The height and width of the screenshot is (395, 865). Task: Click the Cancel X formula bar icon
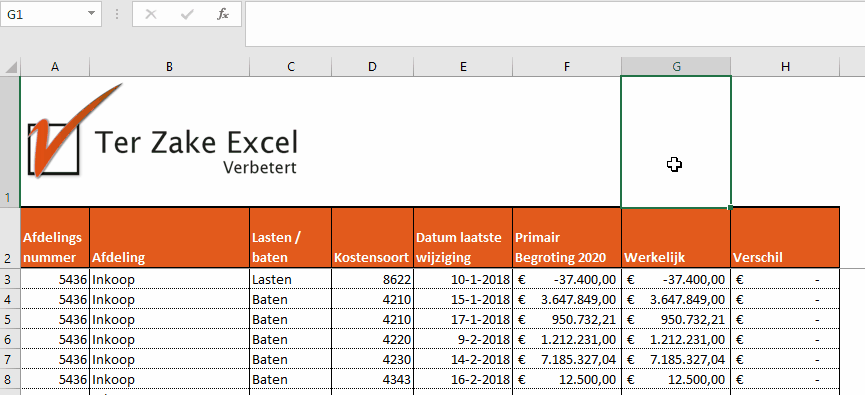(150, 14)
